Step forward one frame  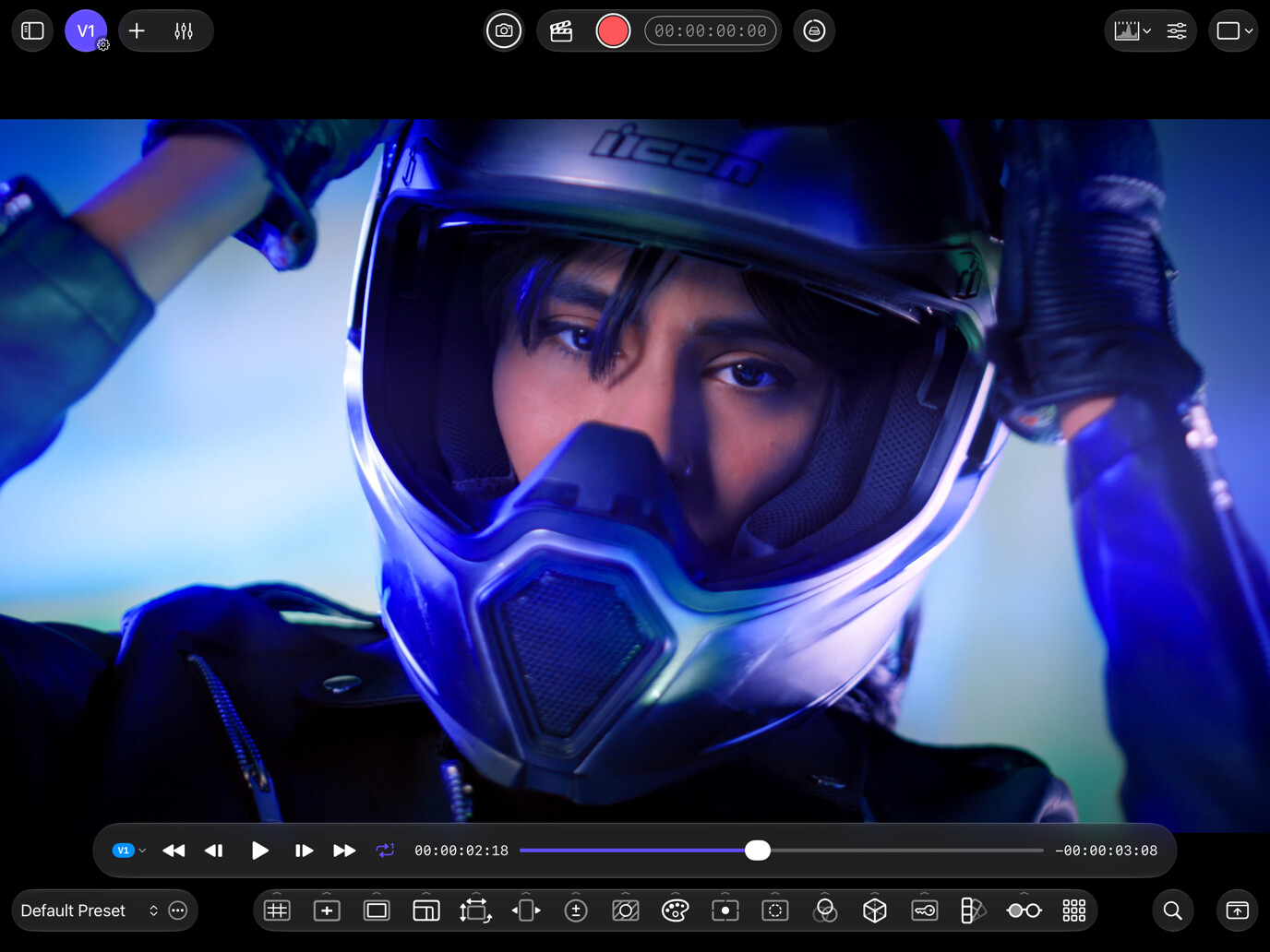(304, 851)
